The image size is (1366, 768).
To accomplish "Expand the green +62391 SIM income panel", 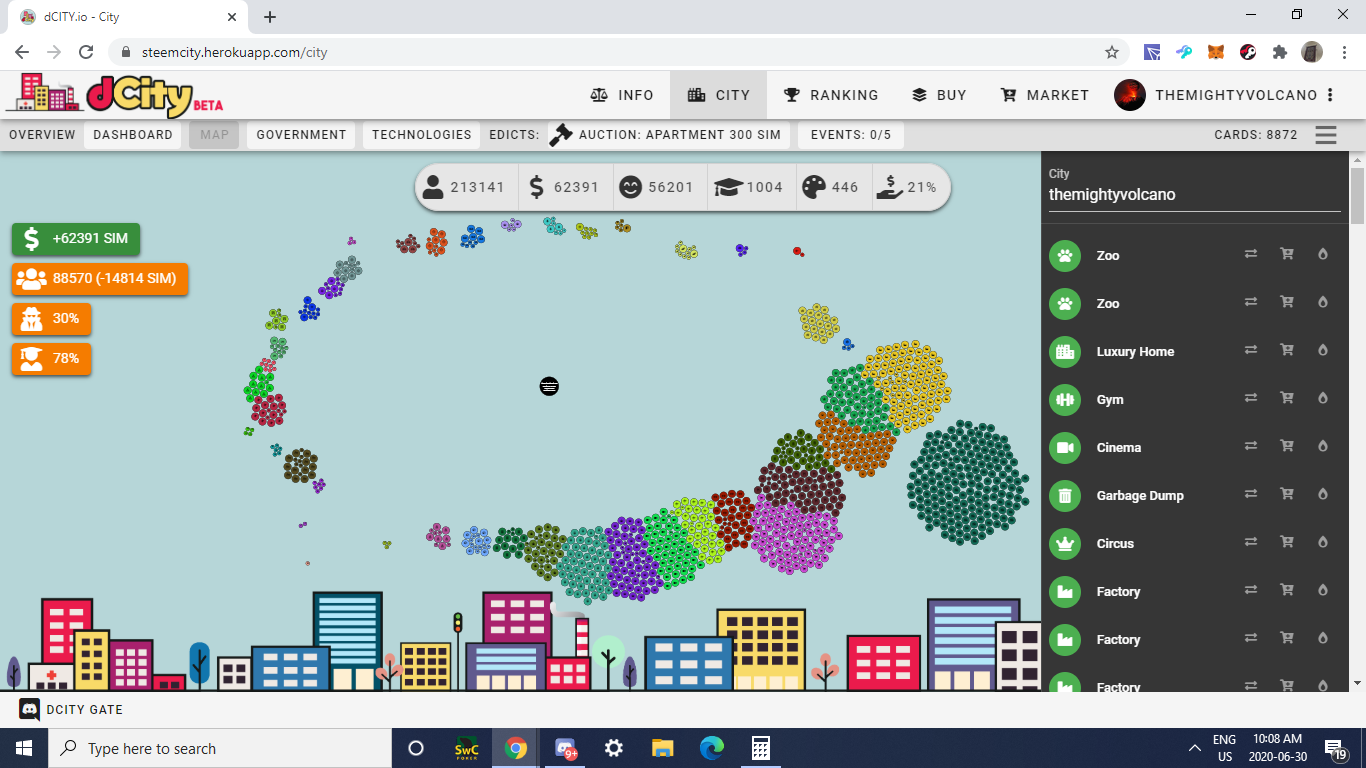I will tap(76, 239).
